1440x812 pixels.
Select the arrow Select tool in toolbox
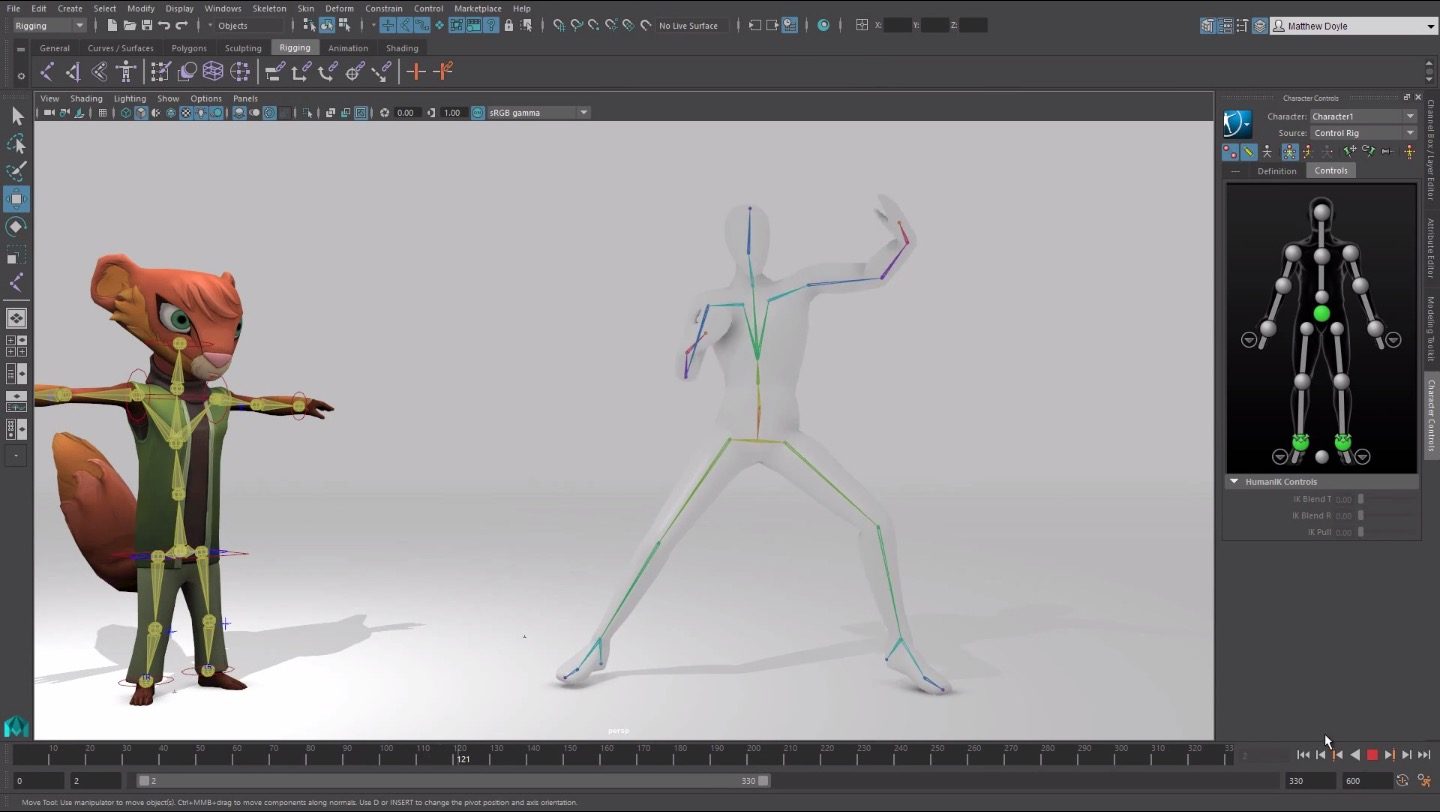17,116
